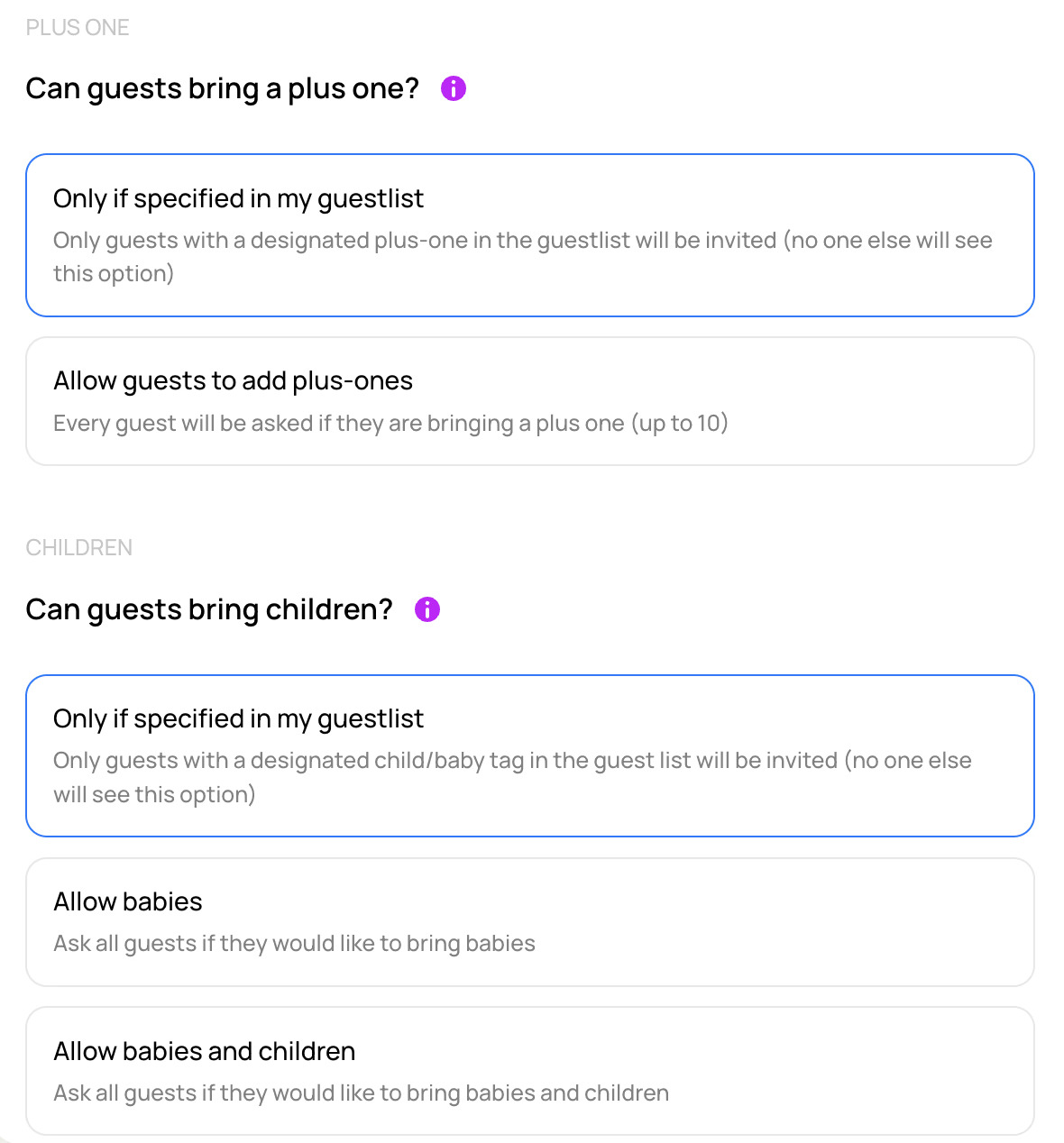The height and width of the screenshot is (1143, 1064).
Task: Pick the 'Allow babies and children' option
Action: [x=530, y=1071]
